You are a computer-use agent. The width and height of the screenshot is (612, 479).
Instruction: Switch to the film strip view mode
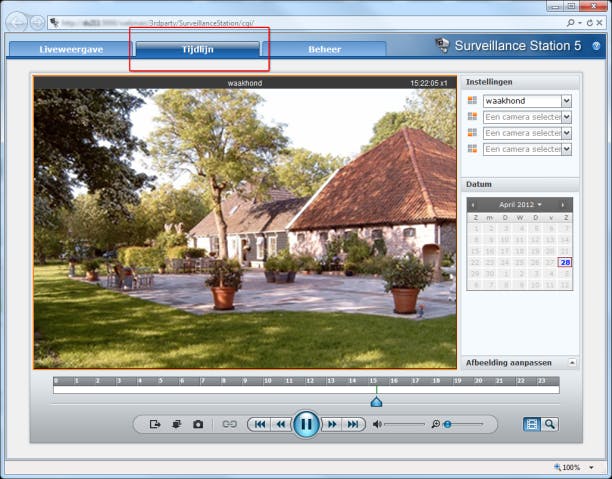[x=532, y=424]
